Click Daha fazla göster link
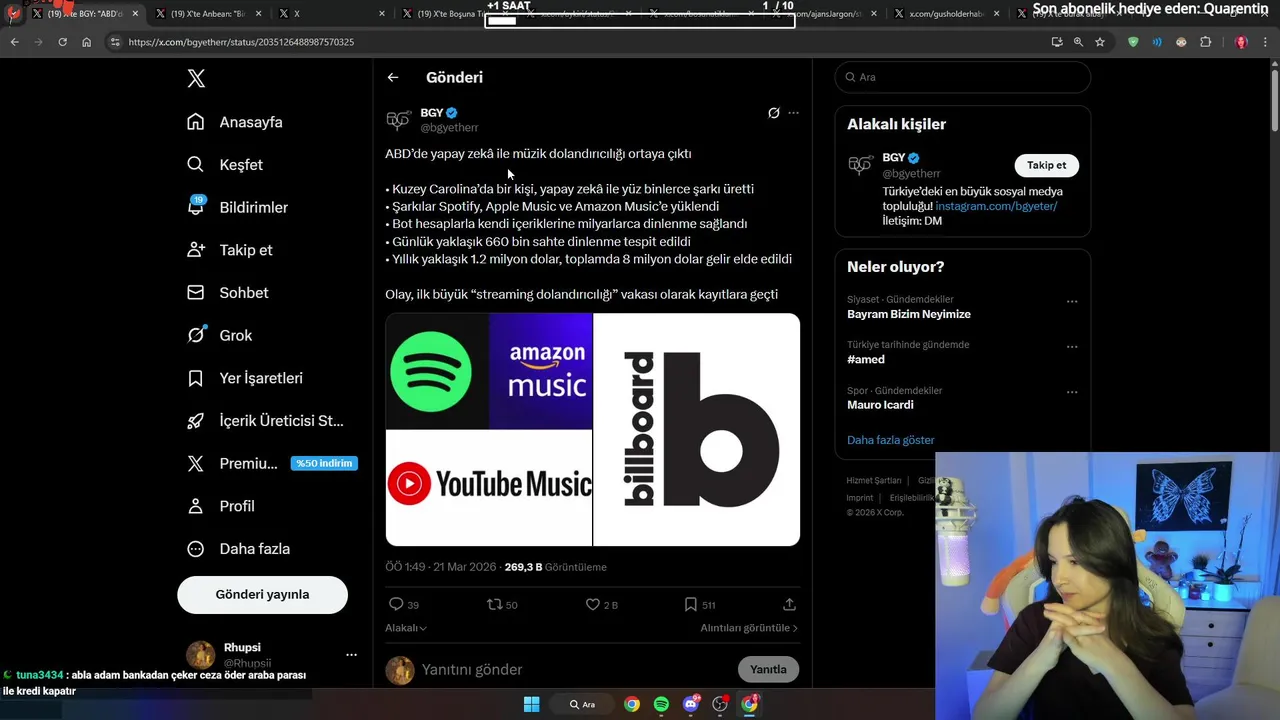The image size is (1280, 720). click(x=891, y=440)
